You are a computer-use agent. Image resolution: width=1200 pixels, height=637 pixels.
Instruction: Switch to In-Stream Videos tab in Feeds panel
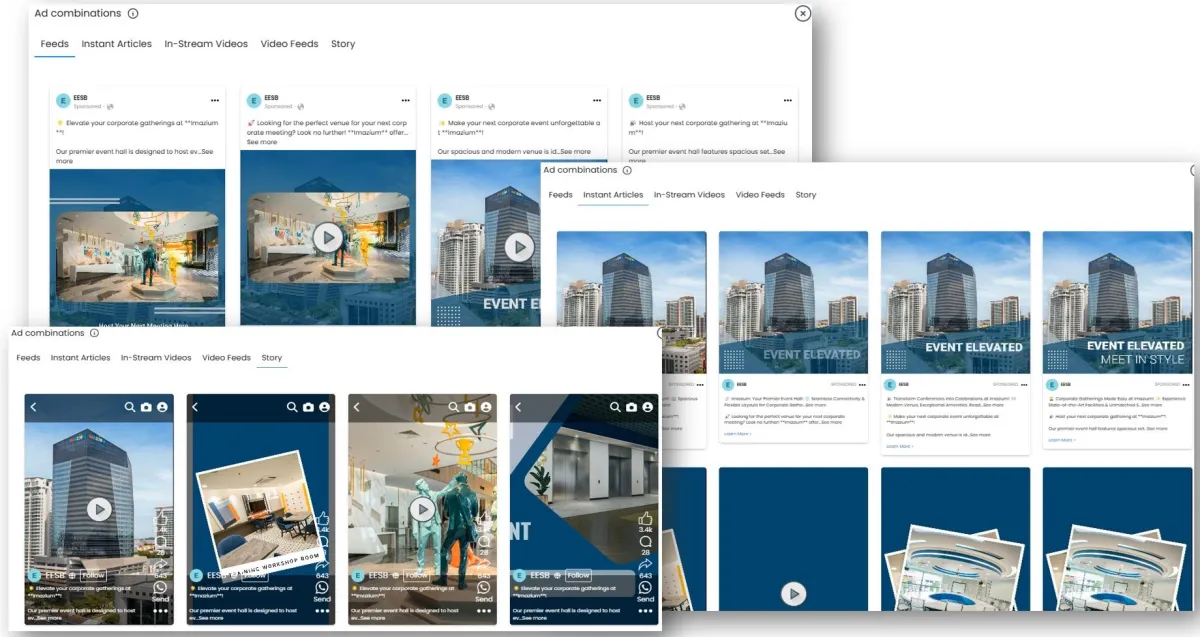(x=206, y=44)
